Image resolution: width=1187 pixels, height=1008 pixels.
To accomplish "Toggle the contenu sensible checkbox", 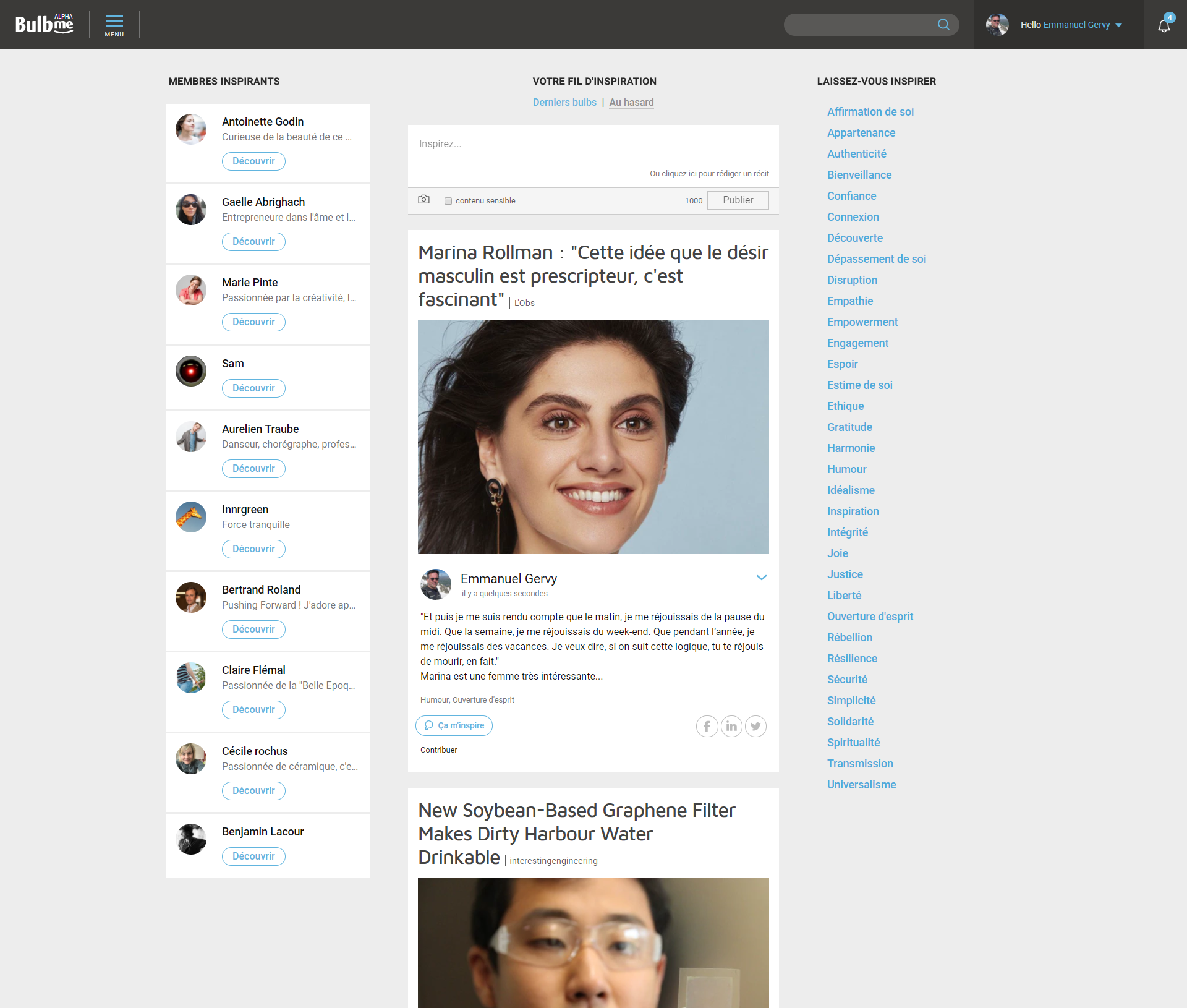I will tap(448, 201).
